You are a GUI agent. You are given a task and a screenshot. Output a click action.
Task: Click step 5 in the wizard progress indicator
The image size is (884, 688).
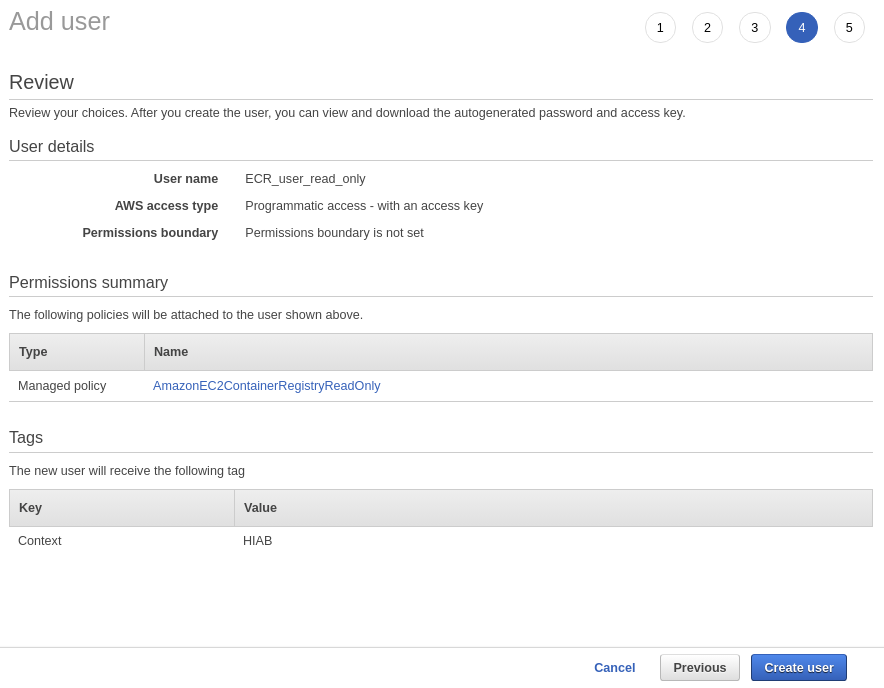click(849, 28)
